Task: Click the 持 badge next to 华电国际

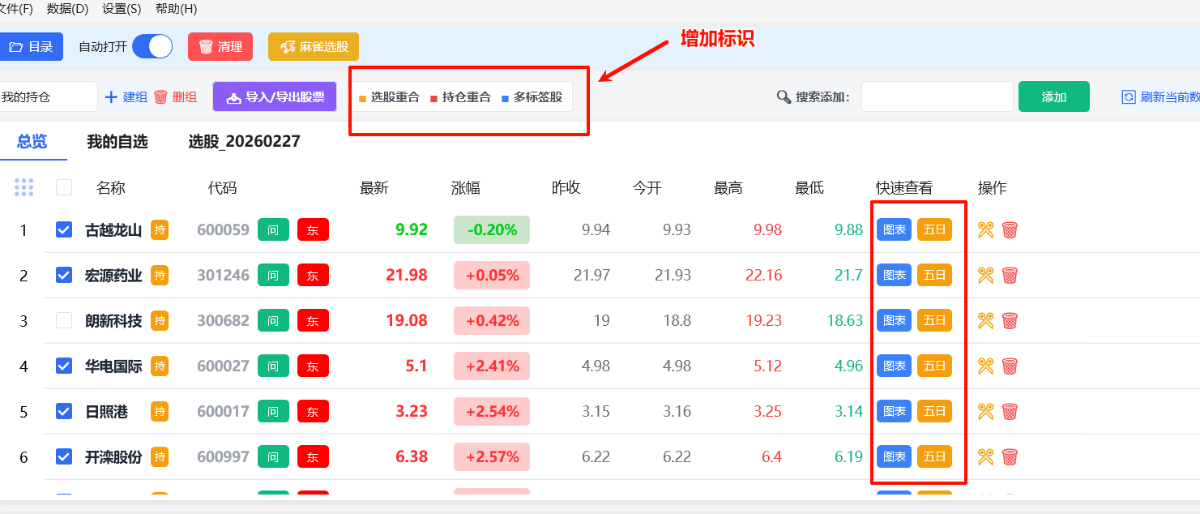Action: pyautogui.click(x=160, y=366)
